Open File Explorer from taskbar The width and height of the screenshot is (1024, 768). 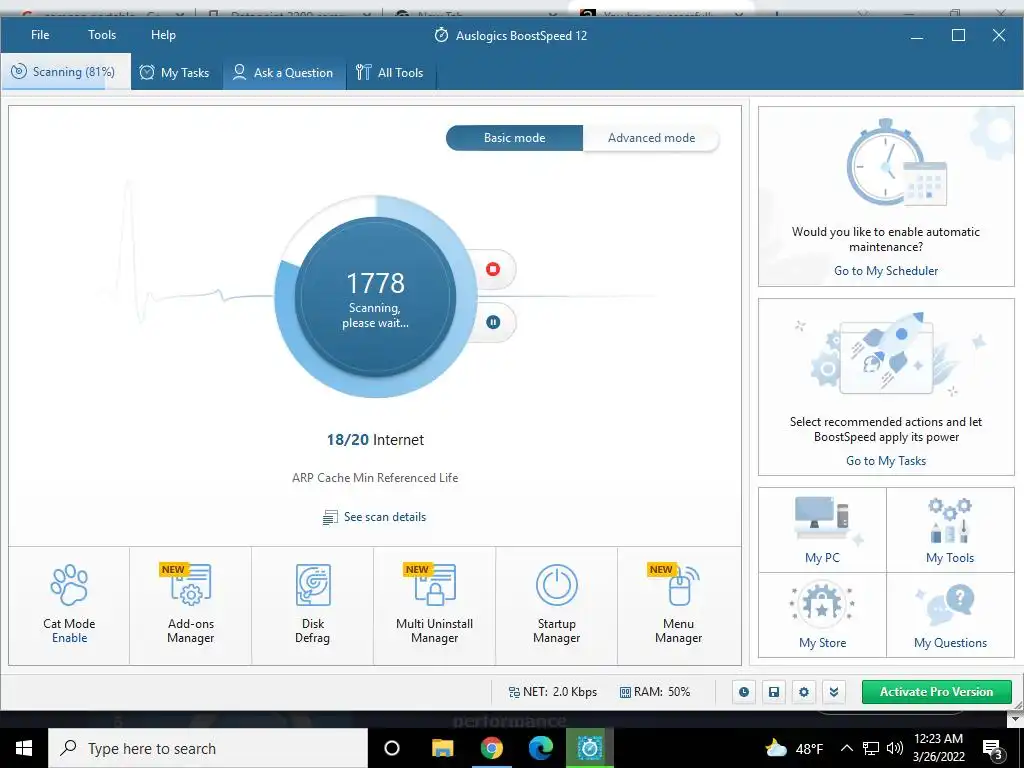tap(442, 748)
